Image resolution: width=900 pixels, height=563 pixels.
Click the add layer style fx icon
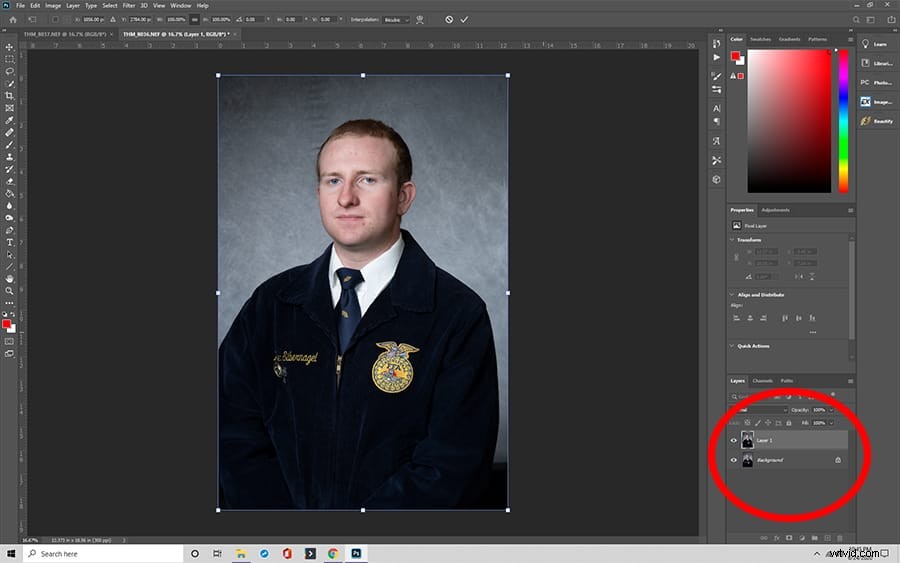pos(777,538)
